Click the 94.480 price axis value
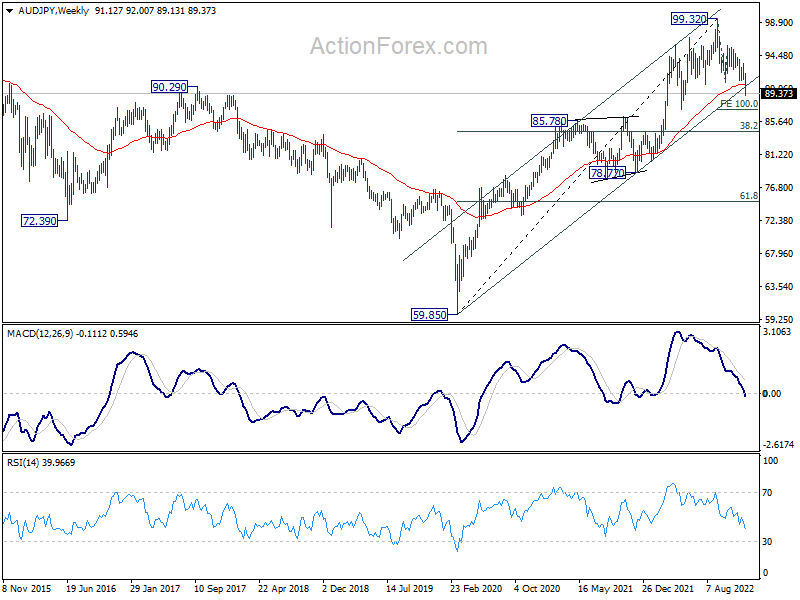The width and height of the screenshot is (800, 600). pos(779,56)
